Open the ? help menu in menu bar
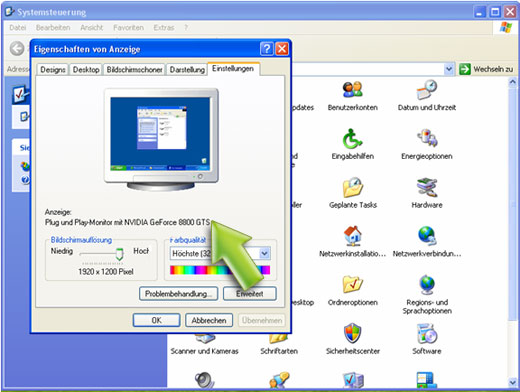Image resolution: width=520 pixels, height=392 pixels. click(186, 28)
